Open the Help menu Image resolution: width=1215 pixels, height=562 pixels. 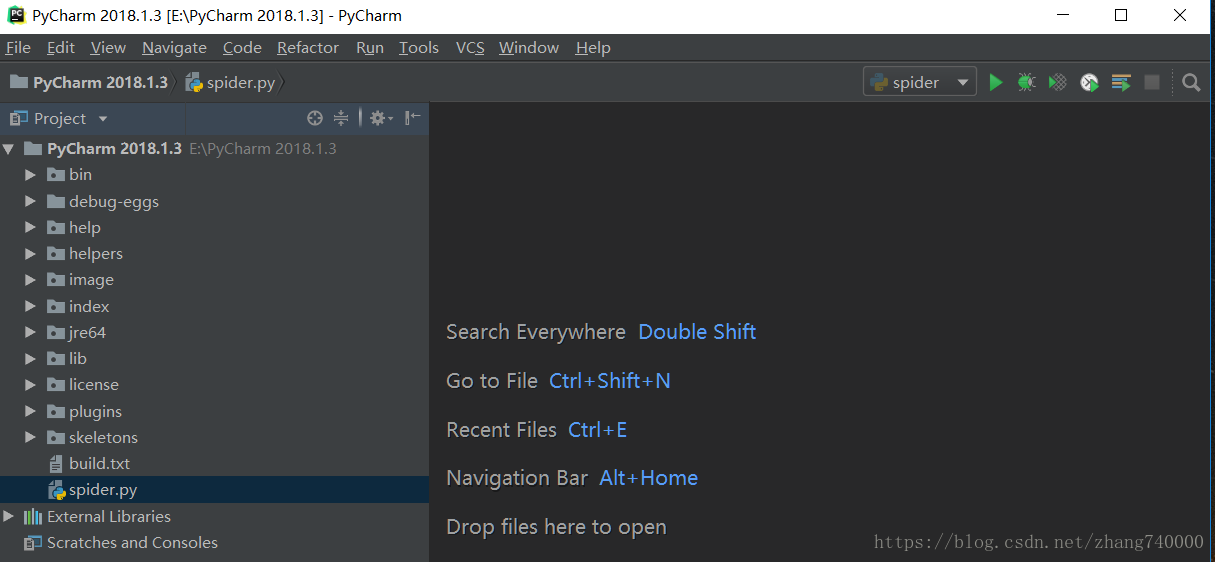[593, 47]
